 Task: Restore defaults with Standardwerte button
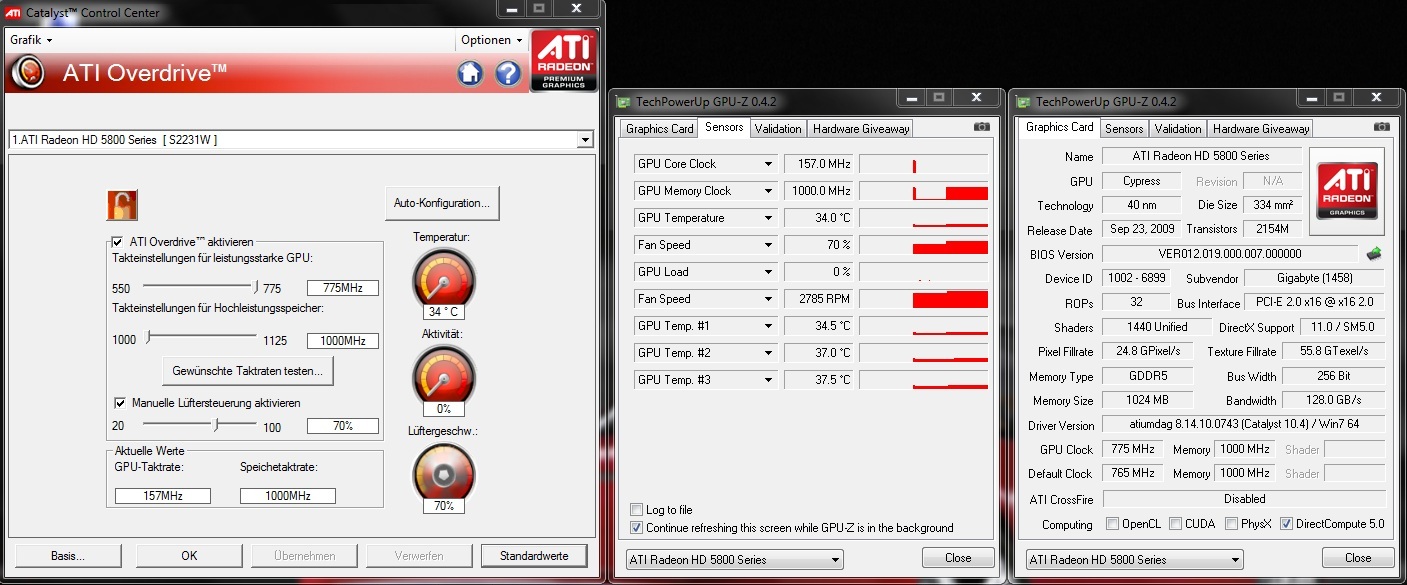coord(534,556)
